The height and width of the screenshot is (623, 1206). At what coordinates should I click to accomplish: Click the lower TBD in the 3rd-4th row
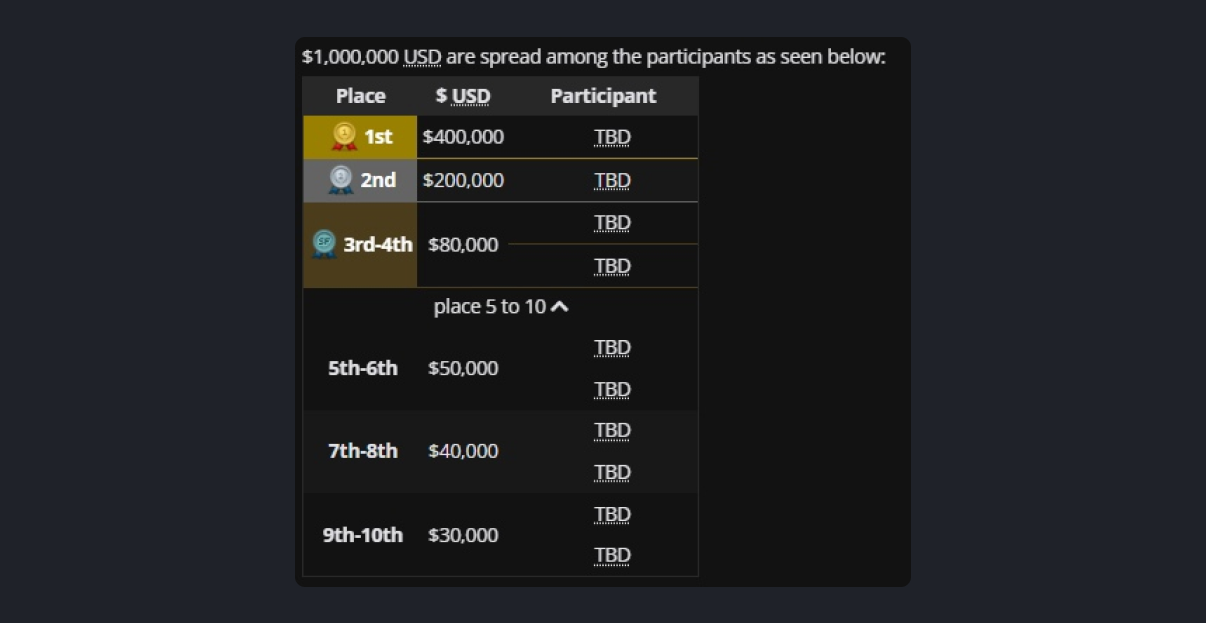pos(612,266)
